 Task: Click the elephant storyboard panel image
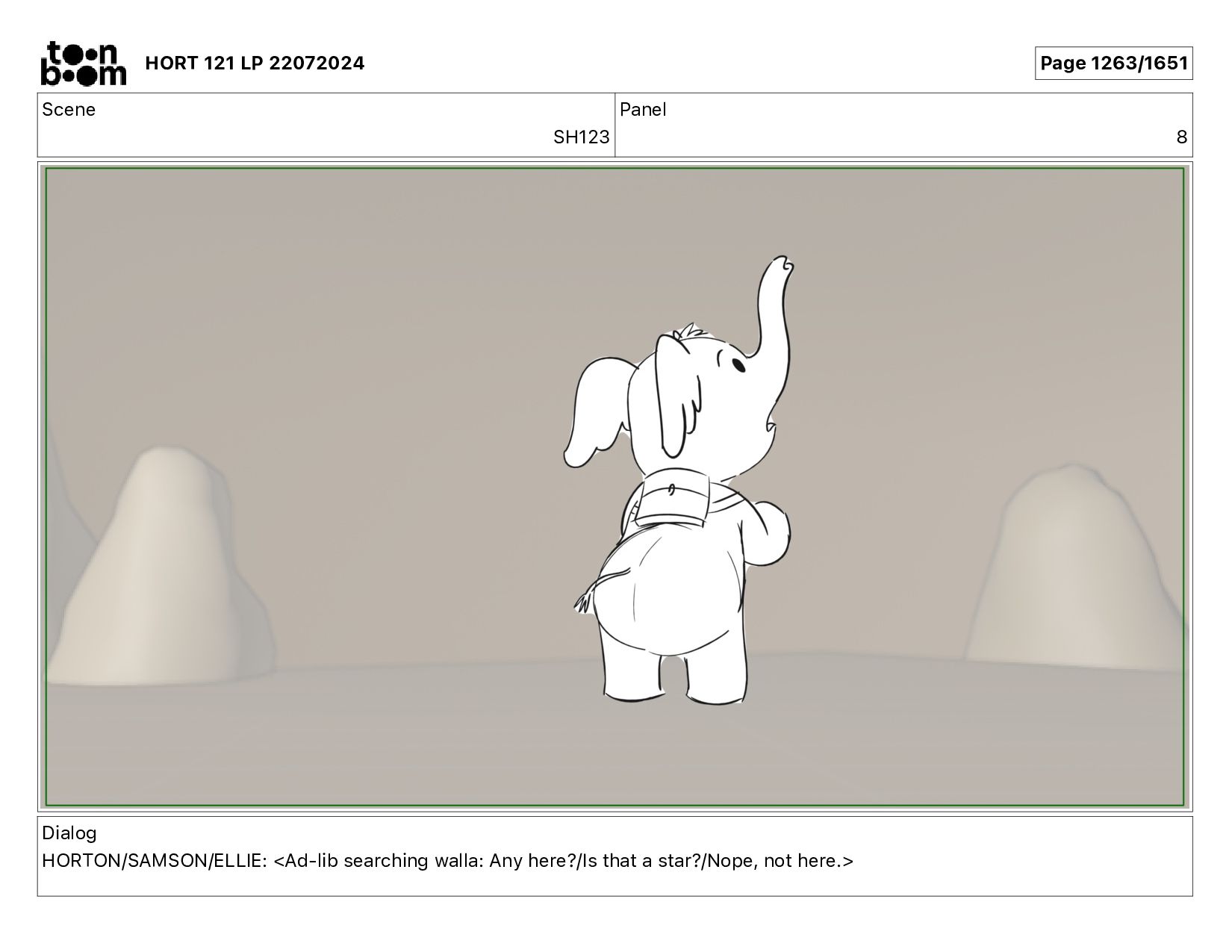(615, 487)
